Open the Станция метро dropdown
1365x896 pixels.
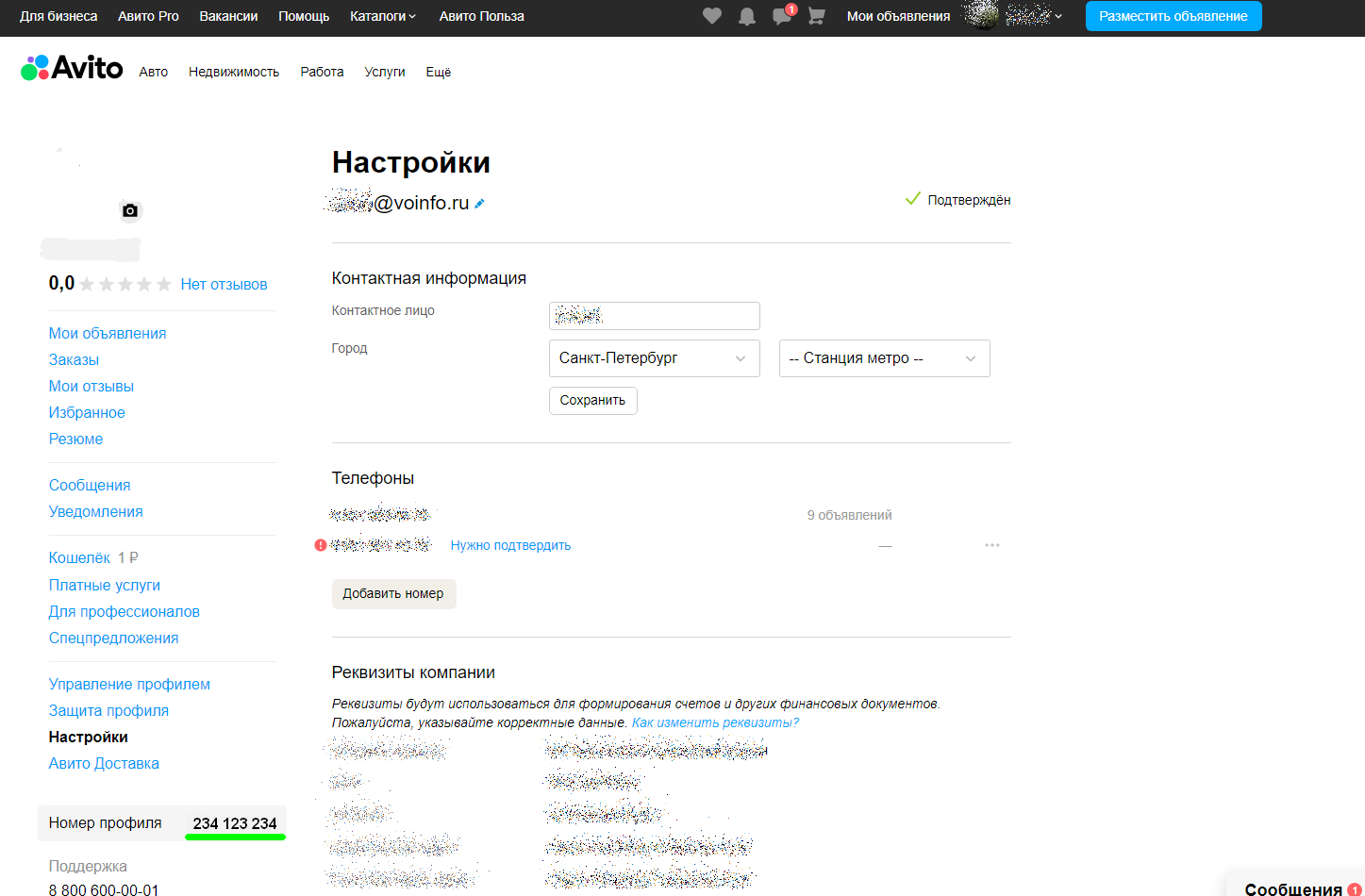(885, 358)
